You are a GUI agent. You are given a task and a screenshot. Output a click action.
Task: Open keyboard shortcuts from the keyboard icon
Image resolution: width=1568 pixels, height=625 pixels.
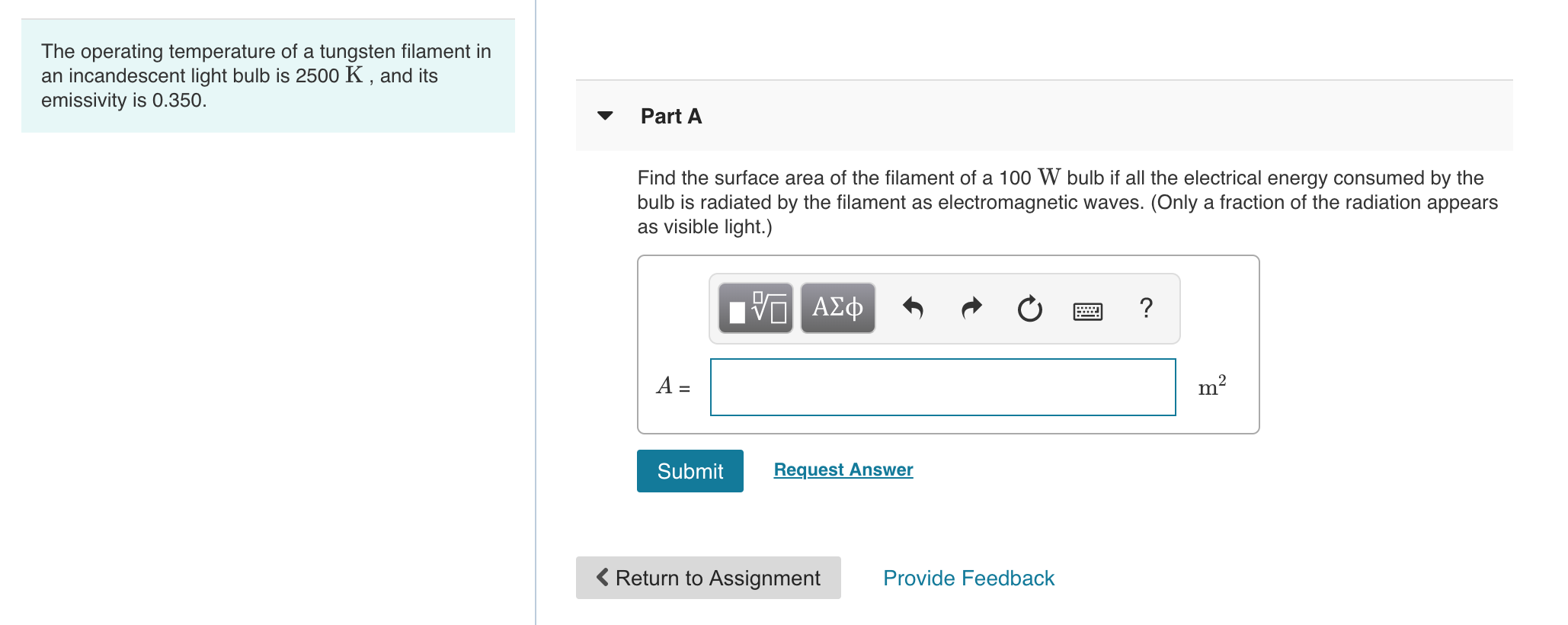tap(1087, 308)
